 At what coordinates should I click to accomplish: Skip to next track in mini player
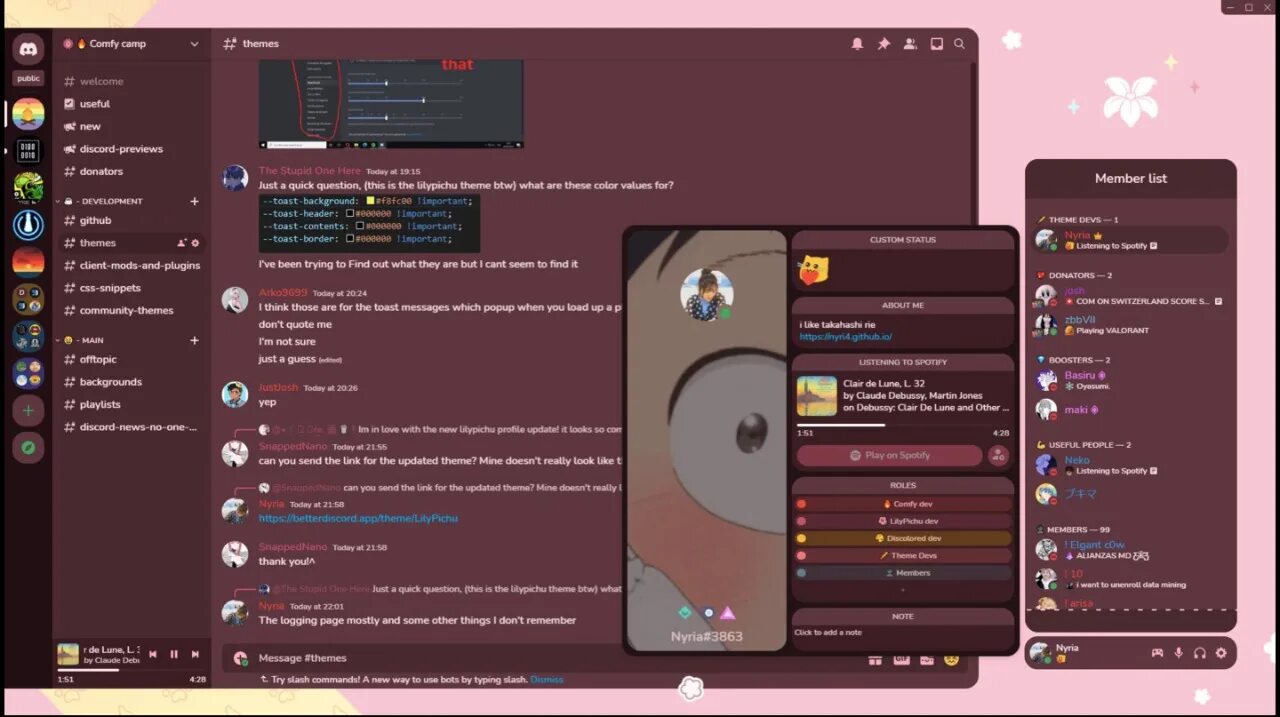pos(195,654)
